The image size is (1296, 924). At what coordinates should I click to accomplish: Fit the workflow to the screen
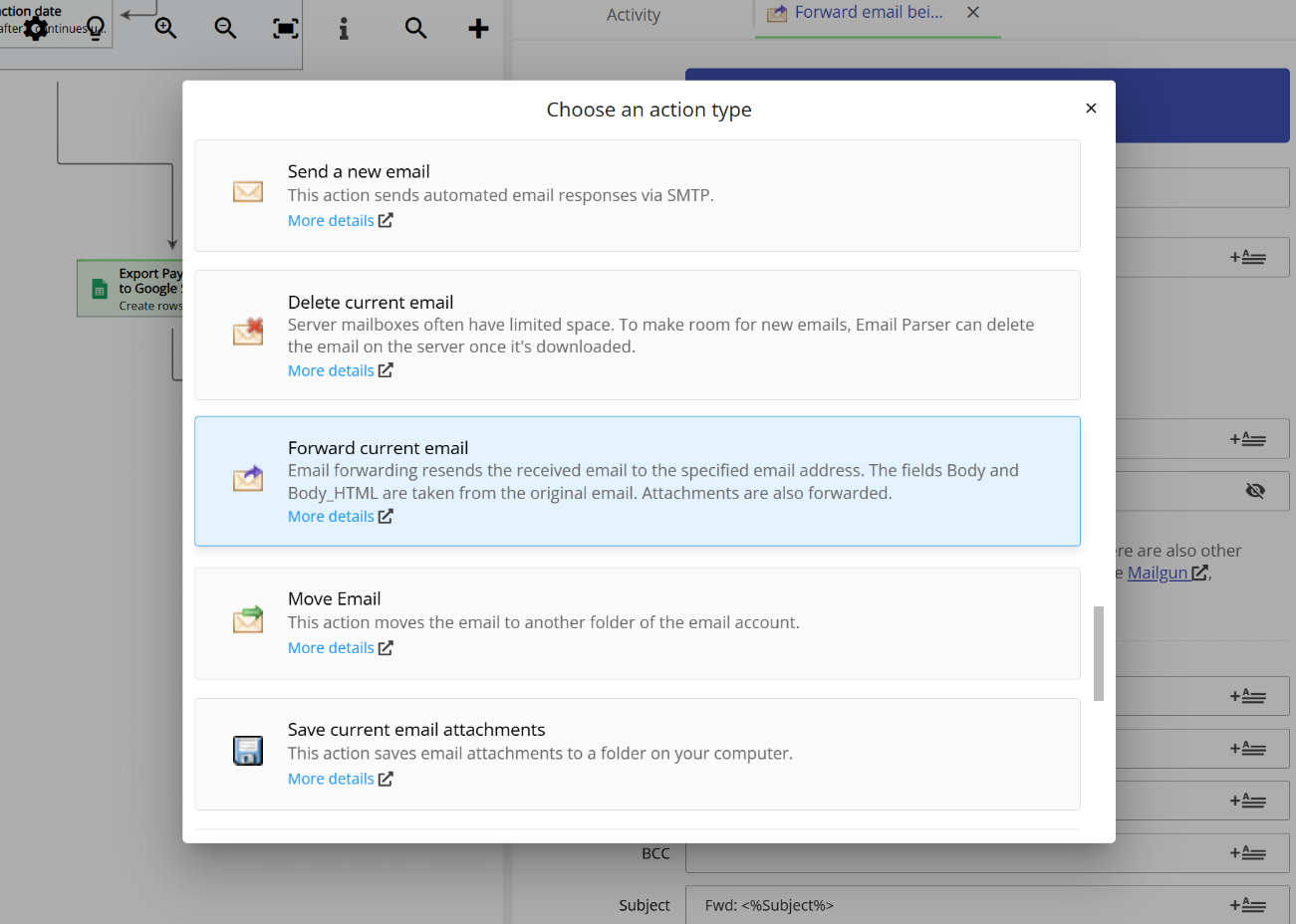(285, 29)
